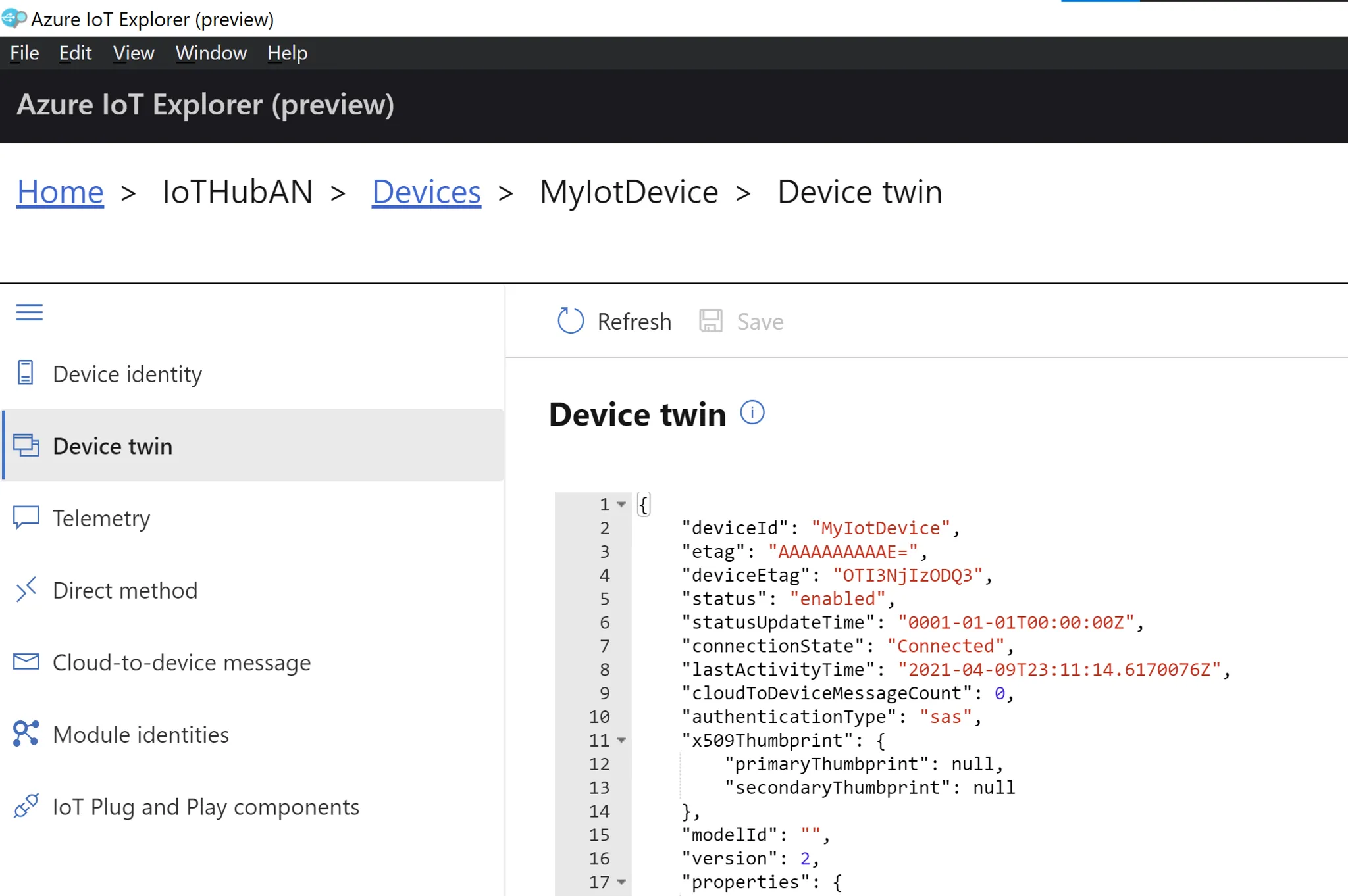Select the Device identity icon
Screen dimensions: 1348x896
pos(25,372)
